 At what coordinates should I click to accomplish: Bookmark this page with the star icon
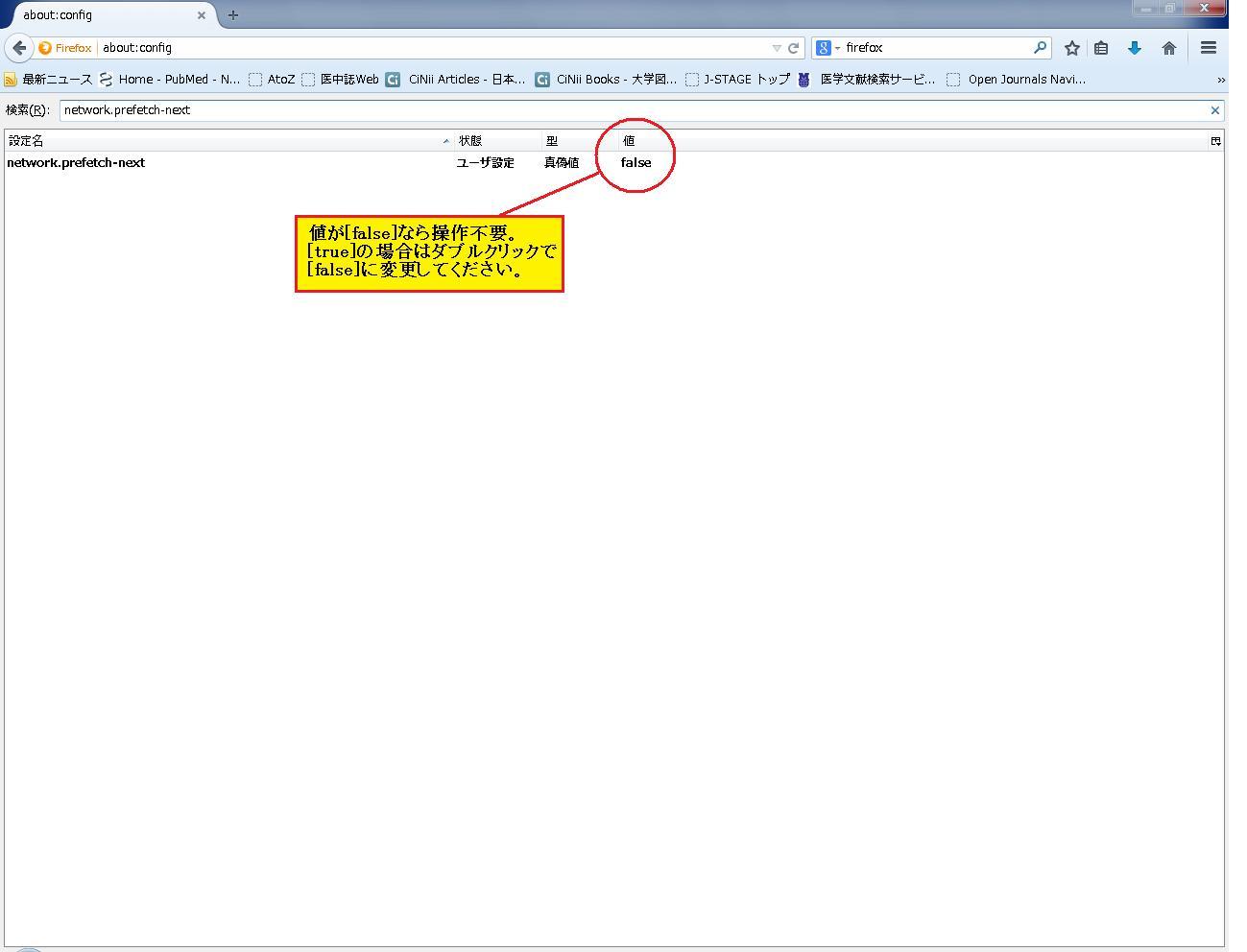(x=1072, y=48)
